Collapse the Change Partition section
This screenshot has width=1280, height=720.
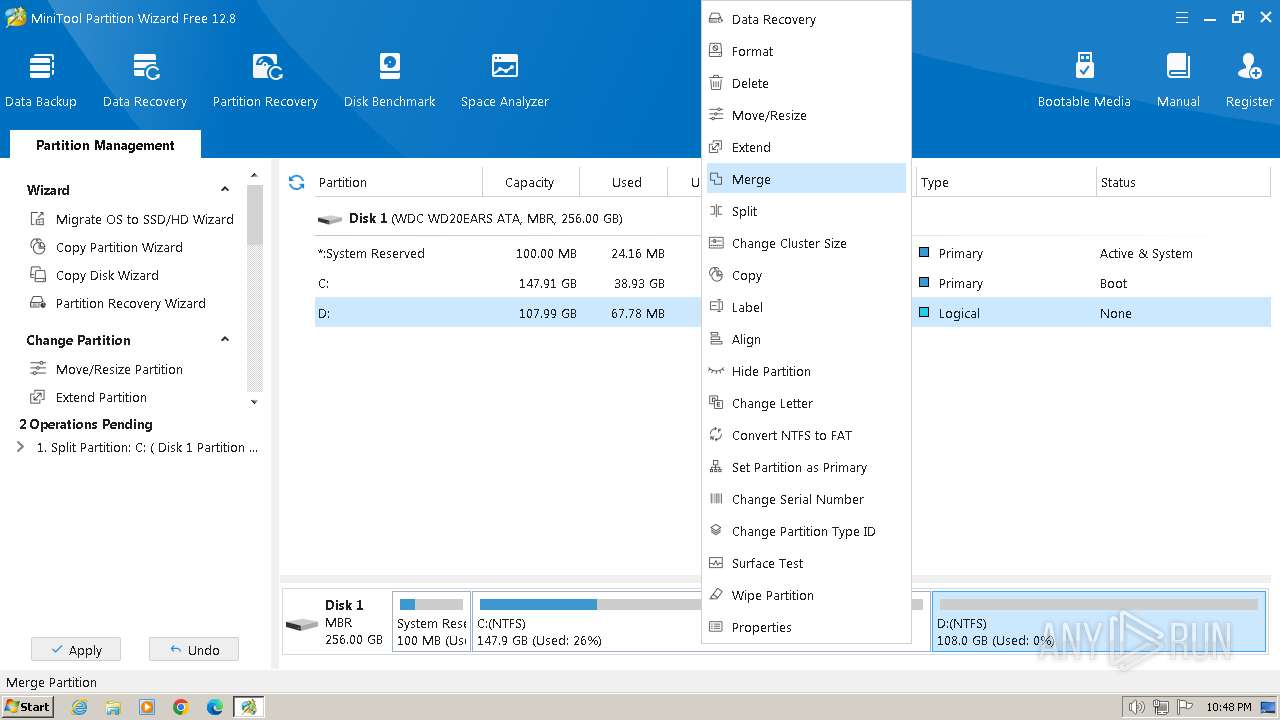pos(225,340)
